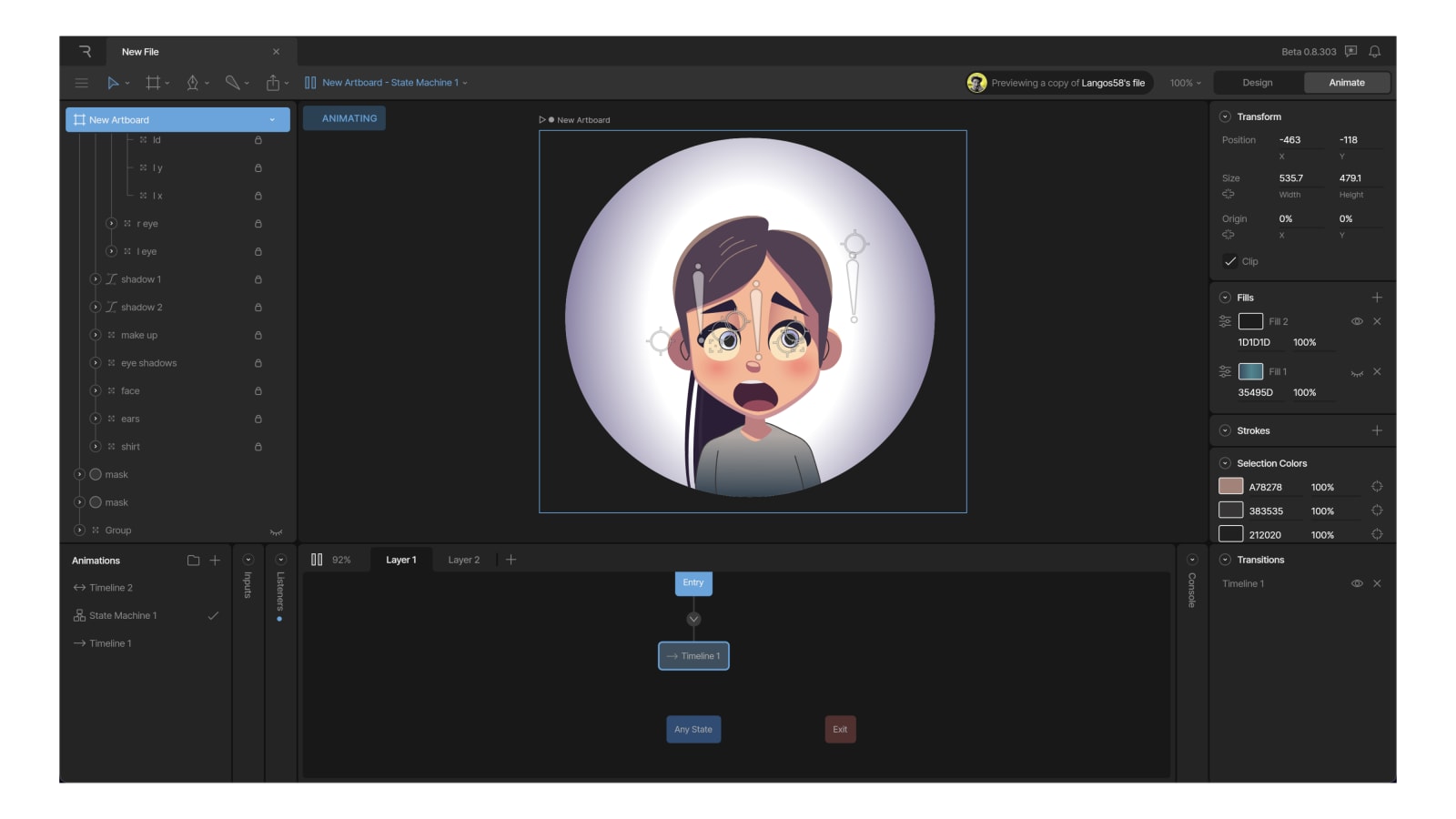Show the hidden Group layer
This screenshot has height=819, width=1456.
tap(276, 531)
